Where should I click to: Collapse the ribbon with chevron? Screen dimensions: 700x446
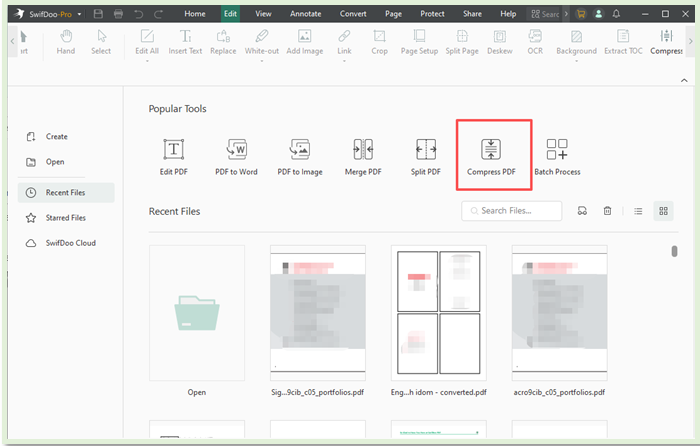pos(684,80)
